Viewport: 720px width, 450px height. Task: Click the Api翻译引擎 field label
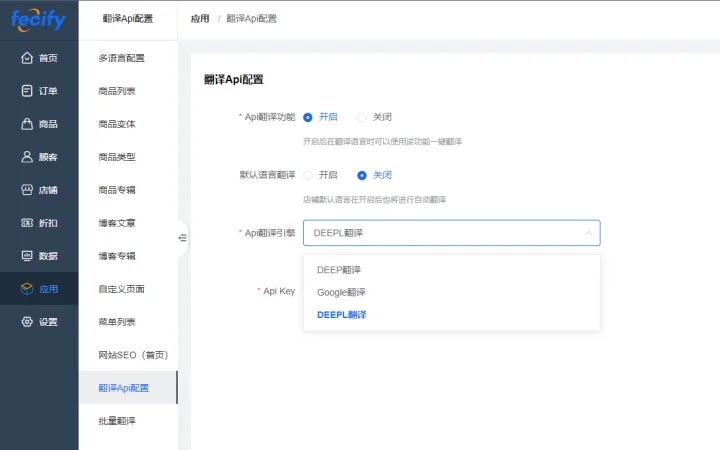pos(270,233)
